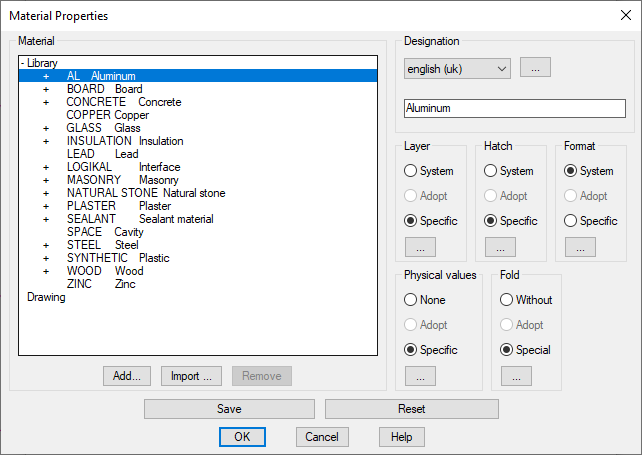Set Fold option to Without
The height and width of the screenshot is (455, 642).
pyautogui.click(x=507, y=300)
